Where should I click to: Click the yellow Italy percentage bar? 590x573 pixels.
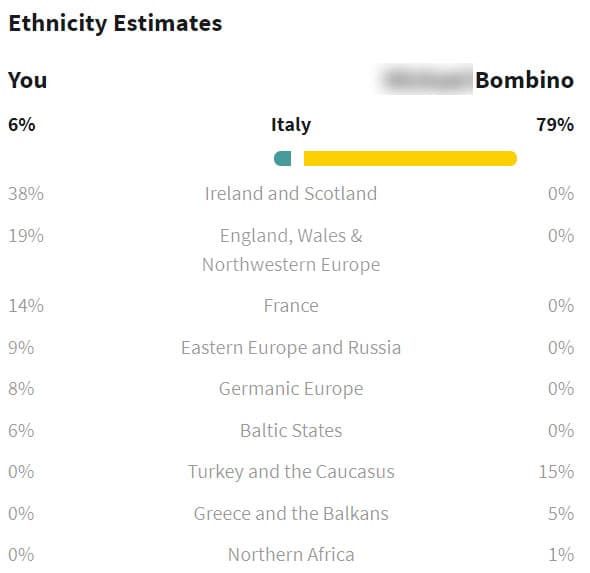(410, 158)
